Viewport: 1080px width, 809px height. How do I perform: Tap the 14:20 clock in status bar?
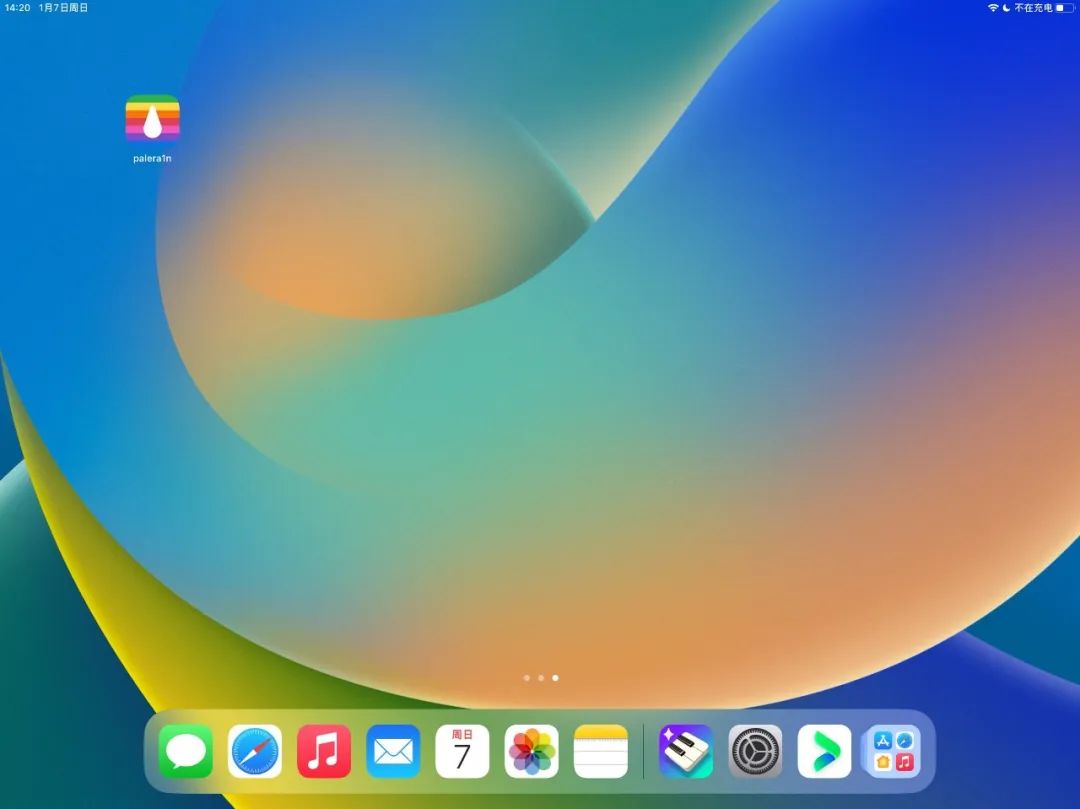pyautogui.click(x=17, y=8)
